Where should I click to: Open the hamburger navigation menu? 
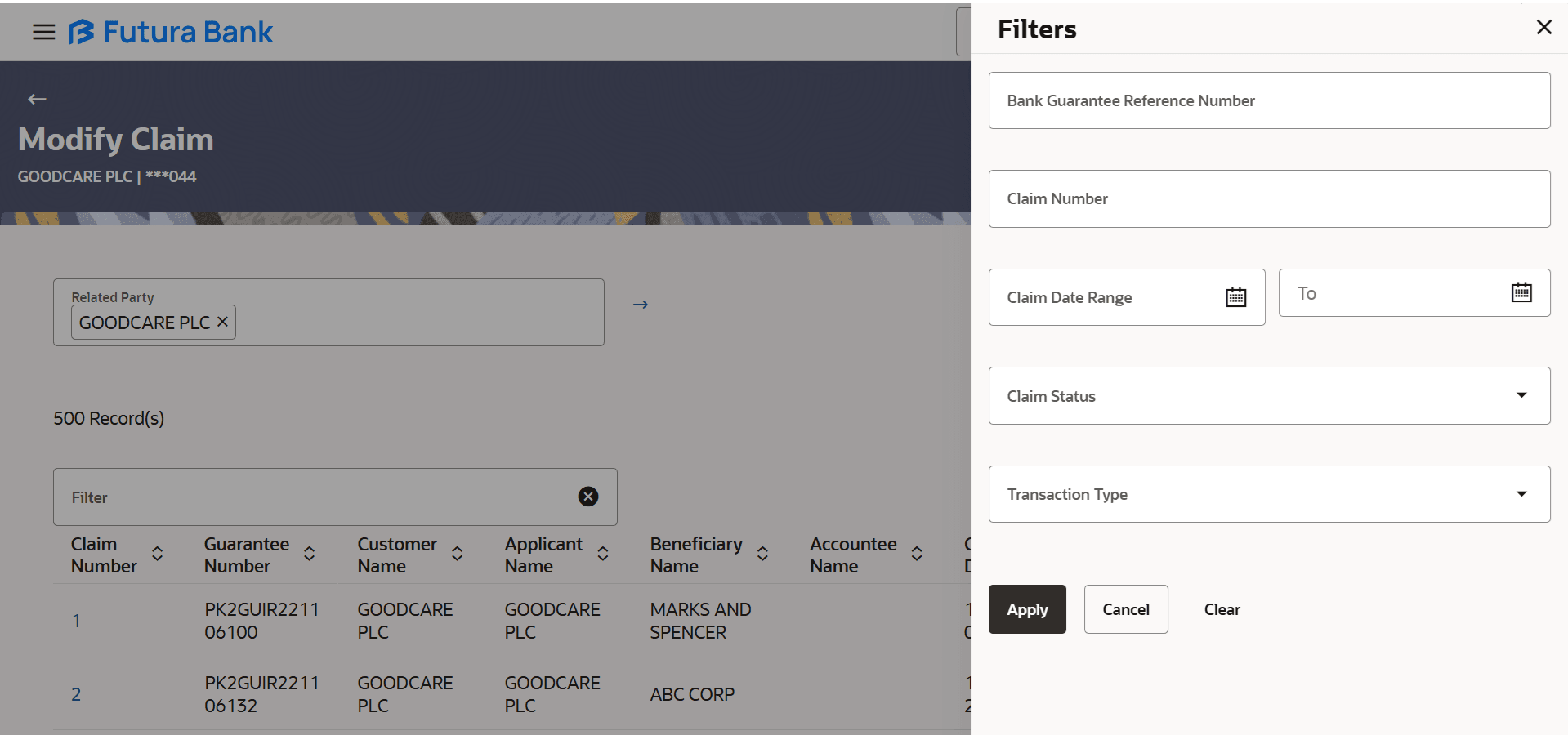click(42, 32)
